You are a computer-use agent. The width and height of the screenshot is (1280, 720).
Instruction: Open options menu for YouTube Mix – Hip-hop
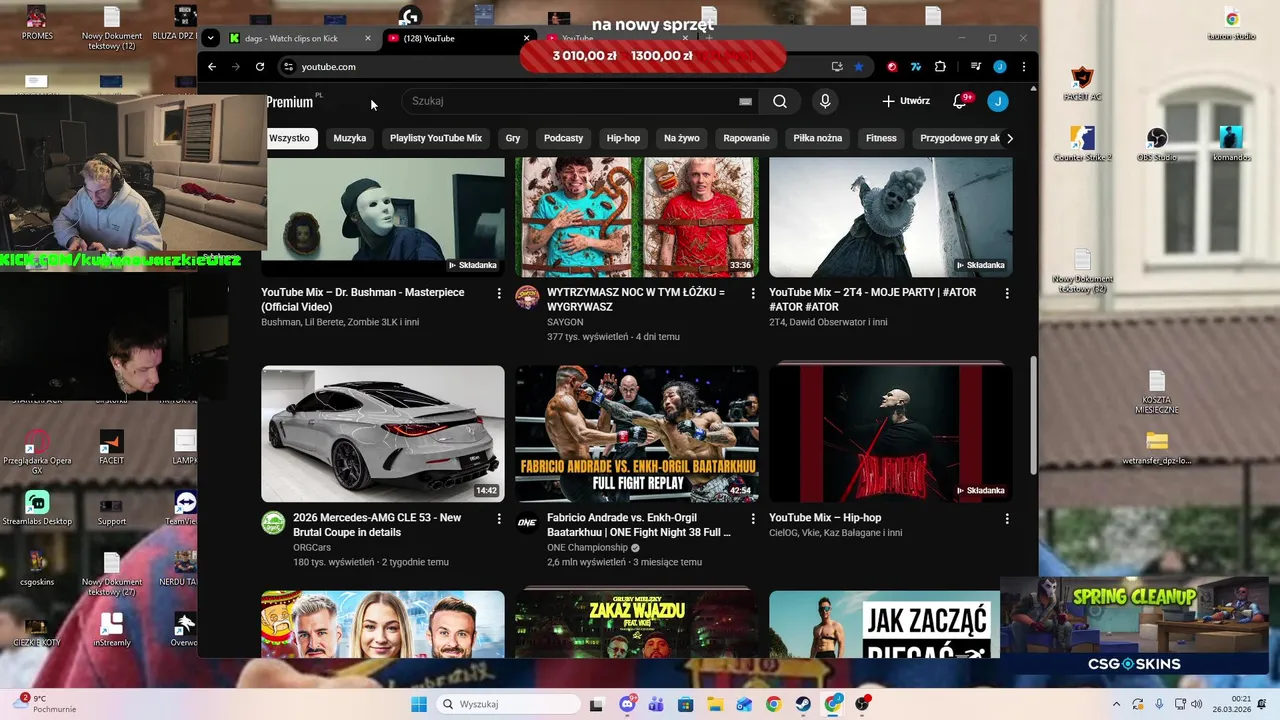pyautogui.click(x=1007, y=519)
